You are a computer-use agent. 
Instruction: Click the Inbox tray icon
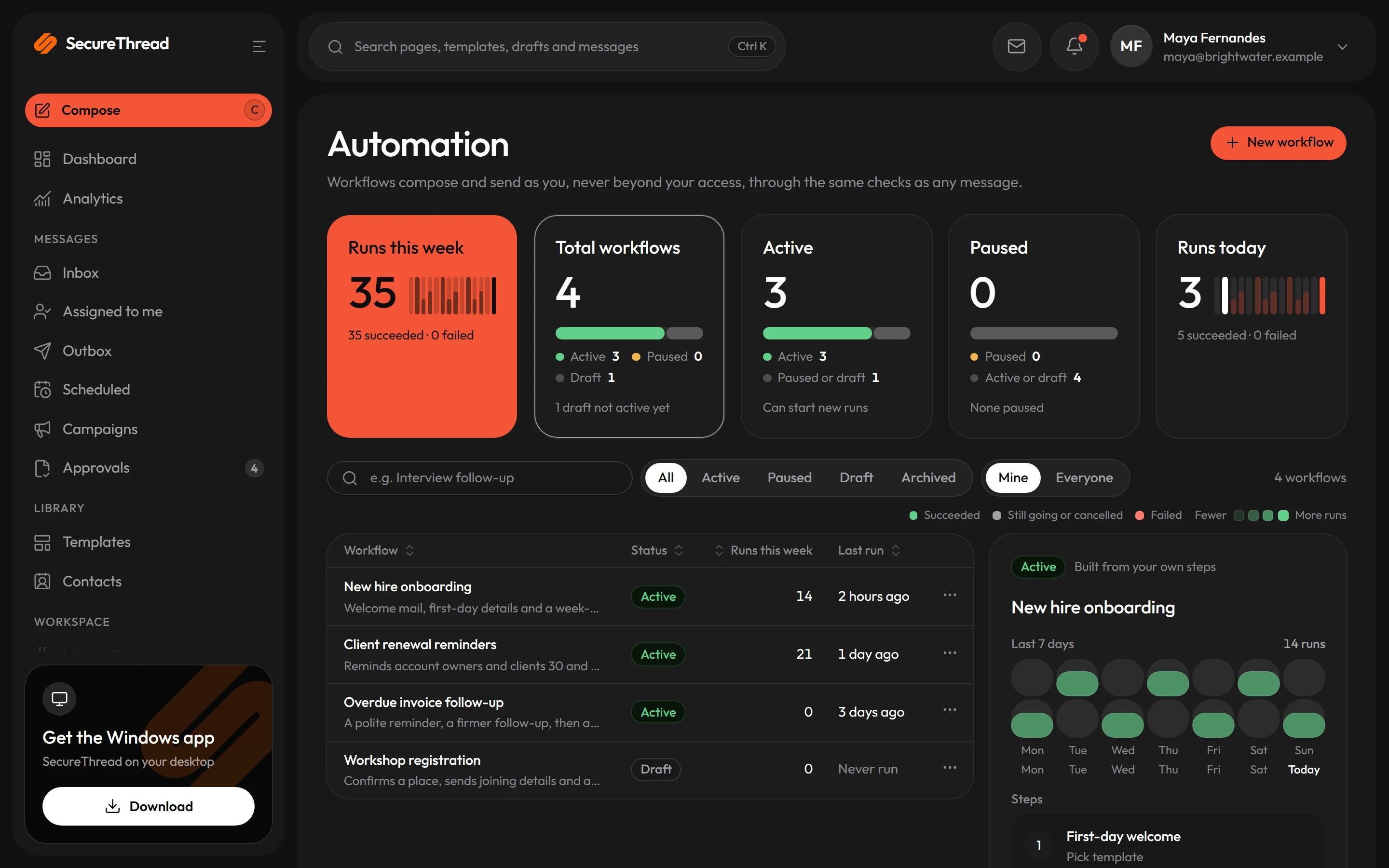(x=42, y=272)
